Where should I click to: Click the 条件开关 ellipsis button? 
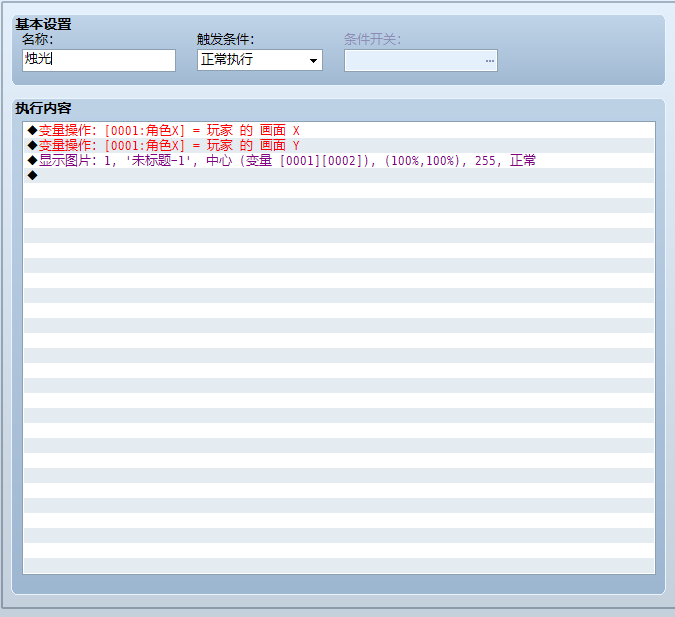point(489,60)
